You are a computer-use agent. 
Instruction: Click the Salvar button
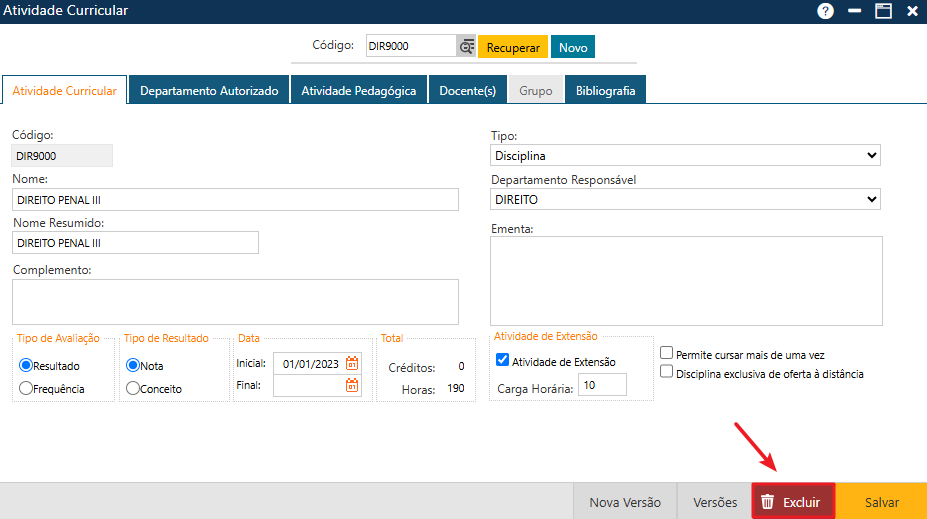[881, 502]
